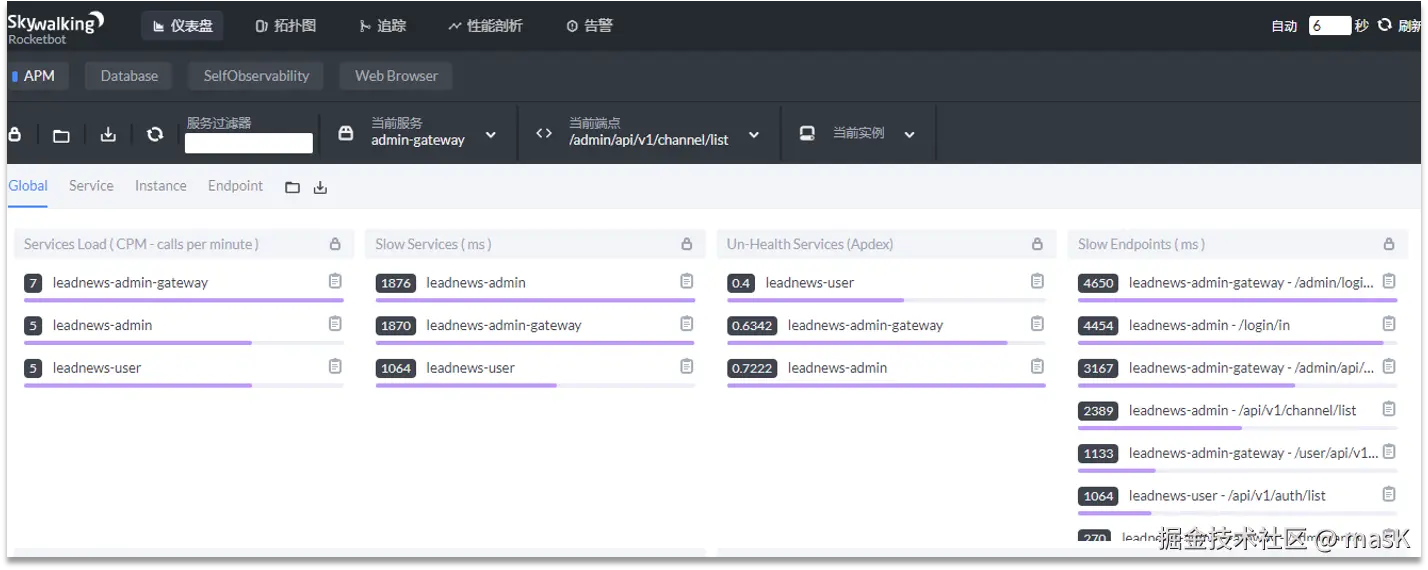
Task: Click the service filter input field
Action: pyautogui.click(x=249, y=143)
